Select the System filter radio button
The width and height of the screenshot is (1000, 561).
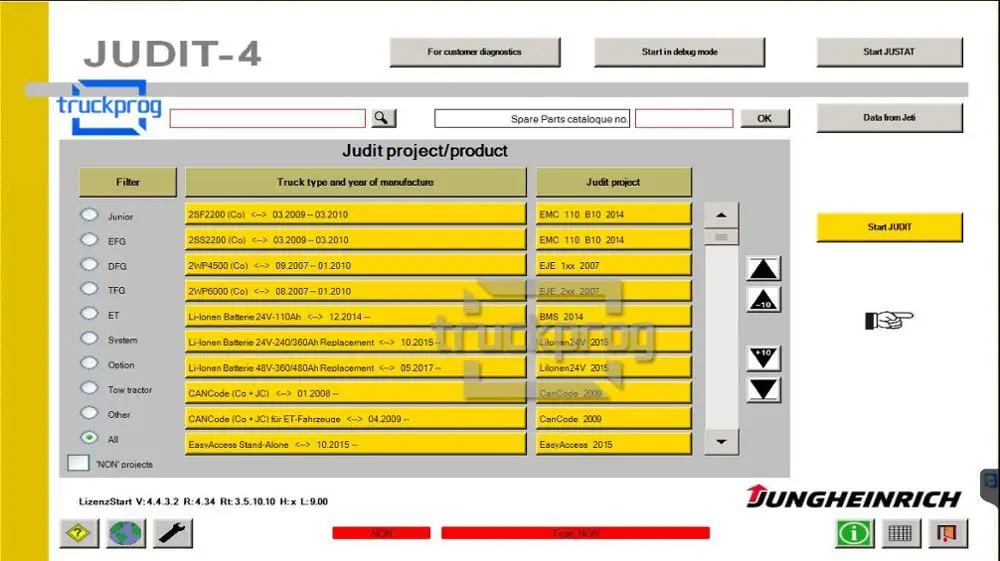point(89,339)
